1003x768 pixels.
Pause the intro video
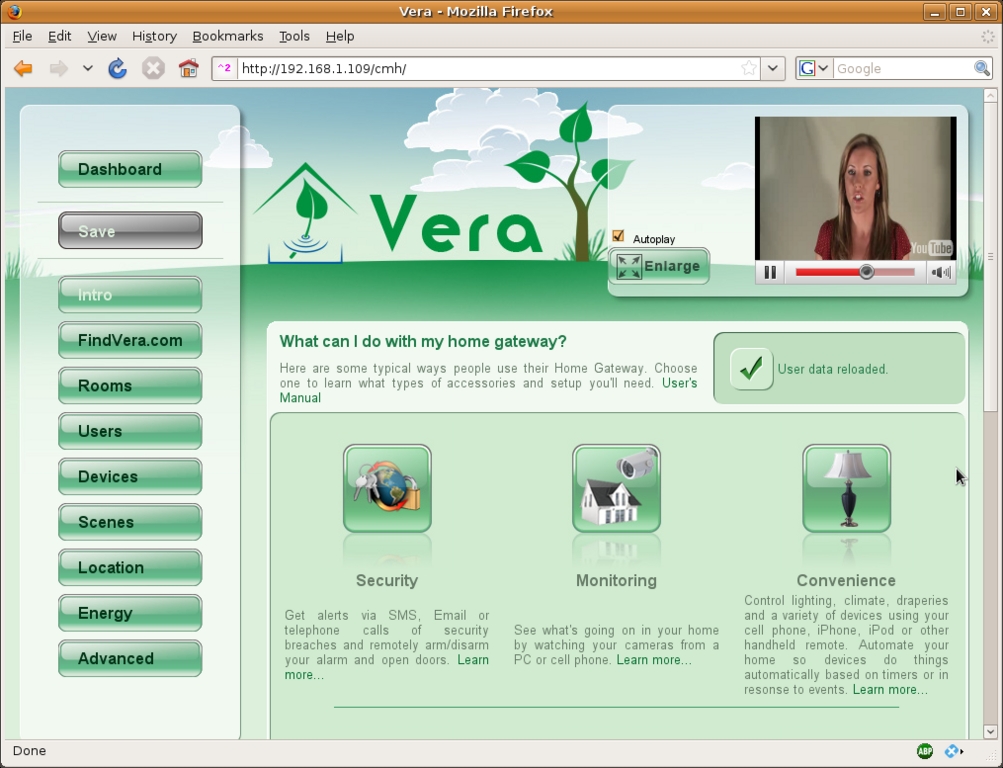(x=770, y=272)
